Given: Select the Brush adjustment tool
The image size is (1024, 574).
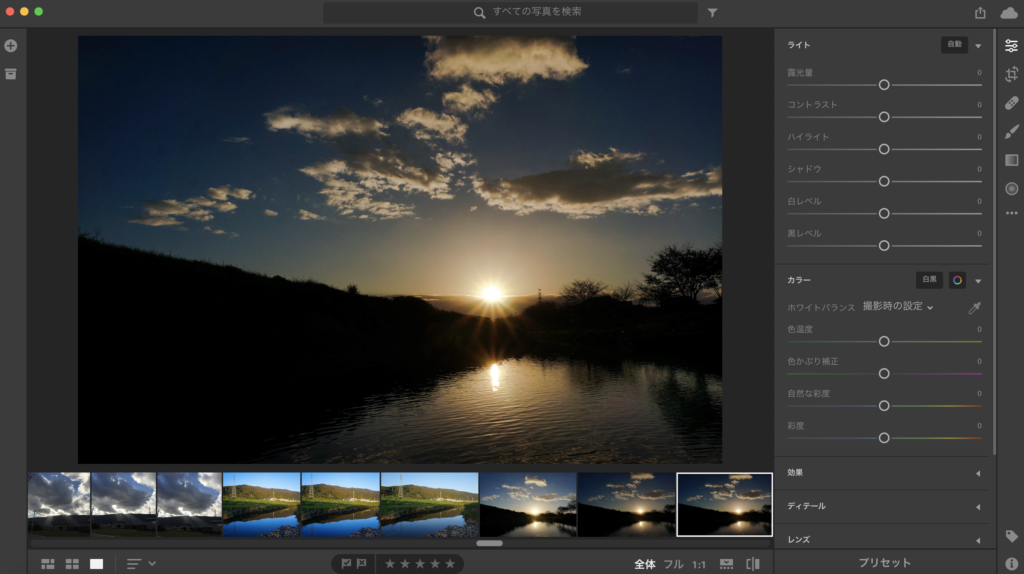Looking at the screenshot, I should pyautogui.click(x=1011, y=132).
